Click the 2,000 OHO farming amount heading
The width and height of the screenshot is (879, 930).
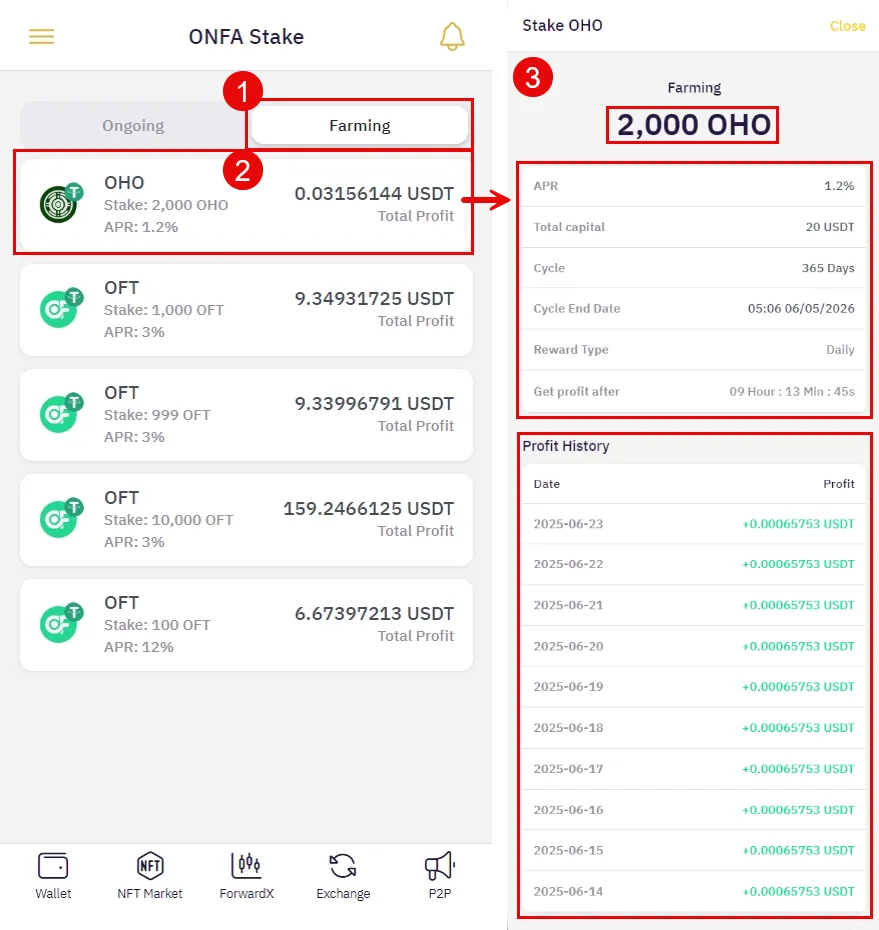693,125
